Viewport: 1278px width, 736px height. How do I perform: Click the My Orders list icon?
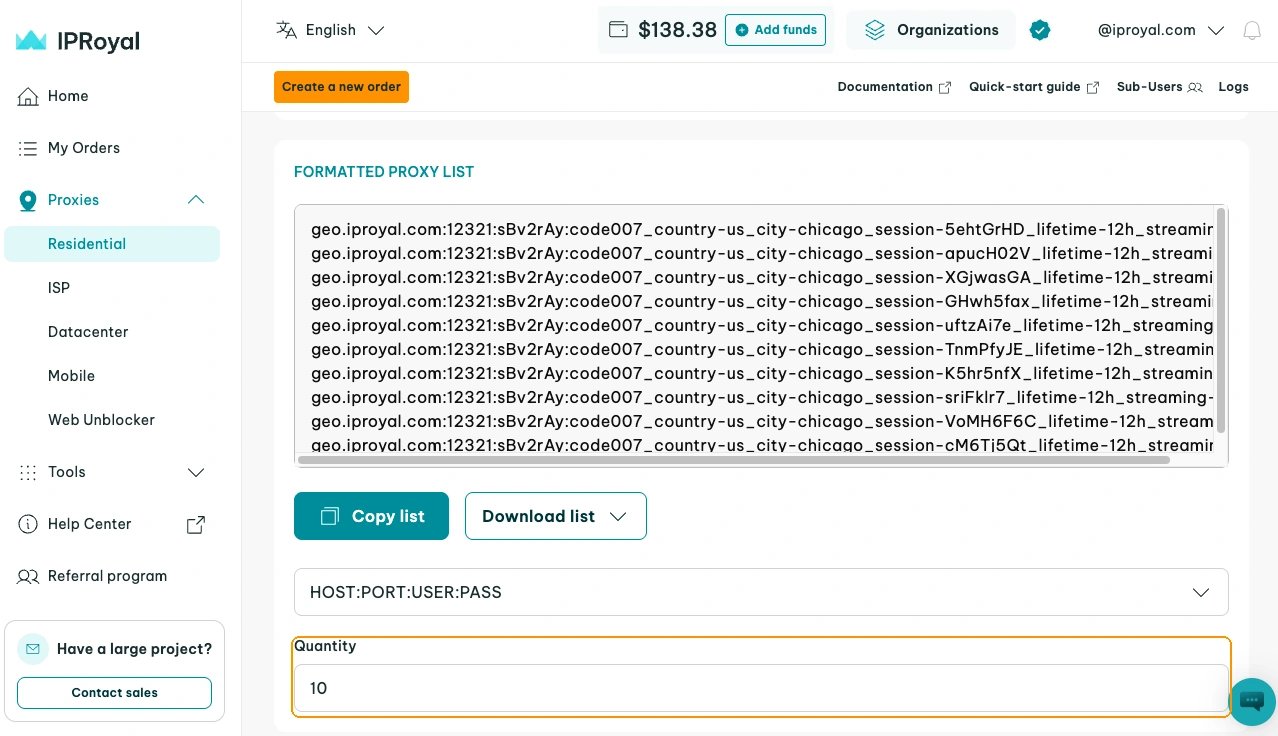pyautogui.click(x=28, y=148)
